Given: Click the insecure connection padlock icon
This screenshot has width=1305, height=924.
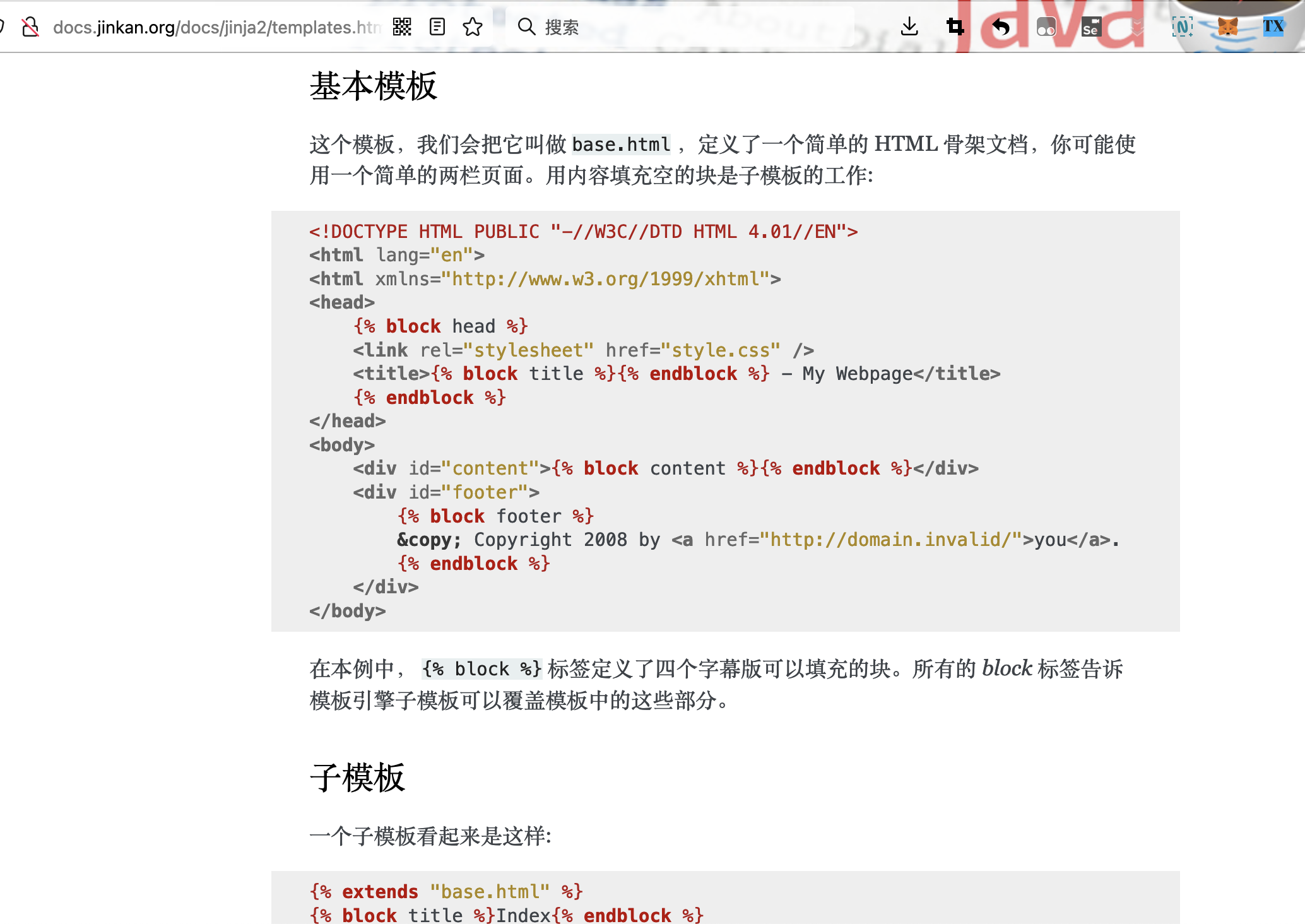Looking at the screenshot, I should pyautogui.click(x=30, y=27).
